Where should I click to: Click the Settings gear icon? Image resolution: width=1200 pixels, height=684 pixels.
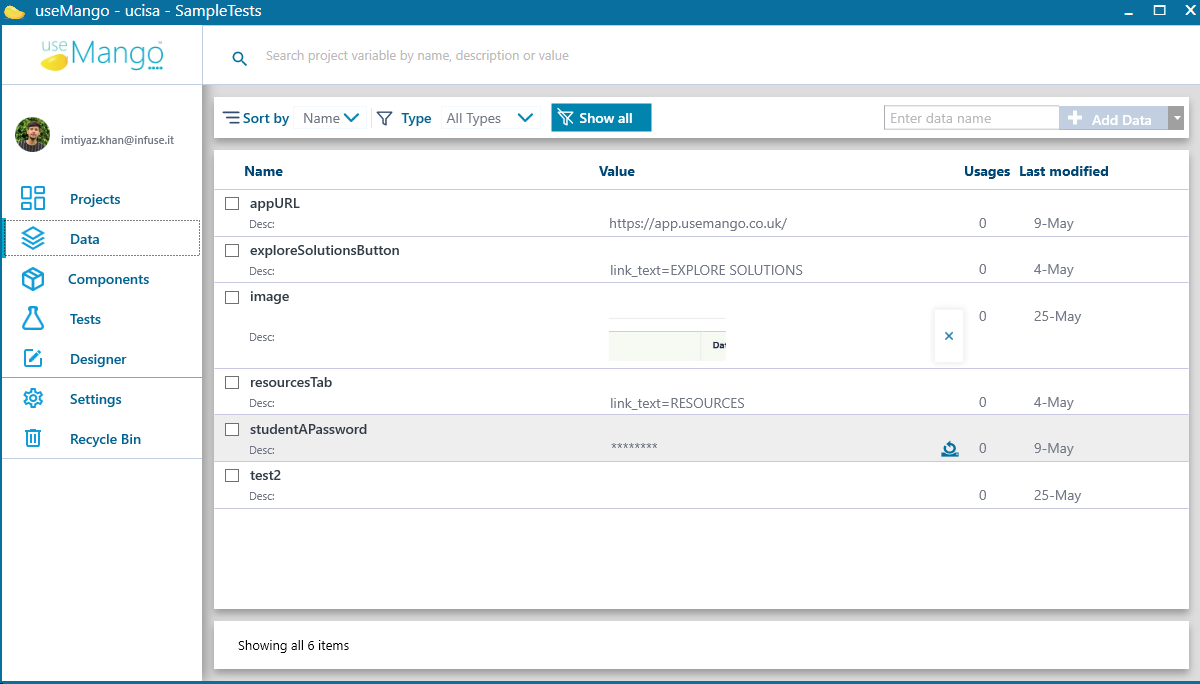(x=33, y=399)
